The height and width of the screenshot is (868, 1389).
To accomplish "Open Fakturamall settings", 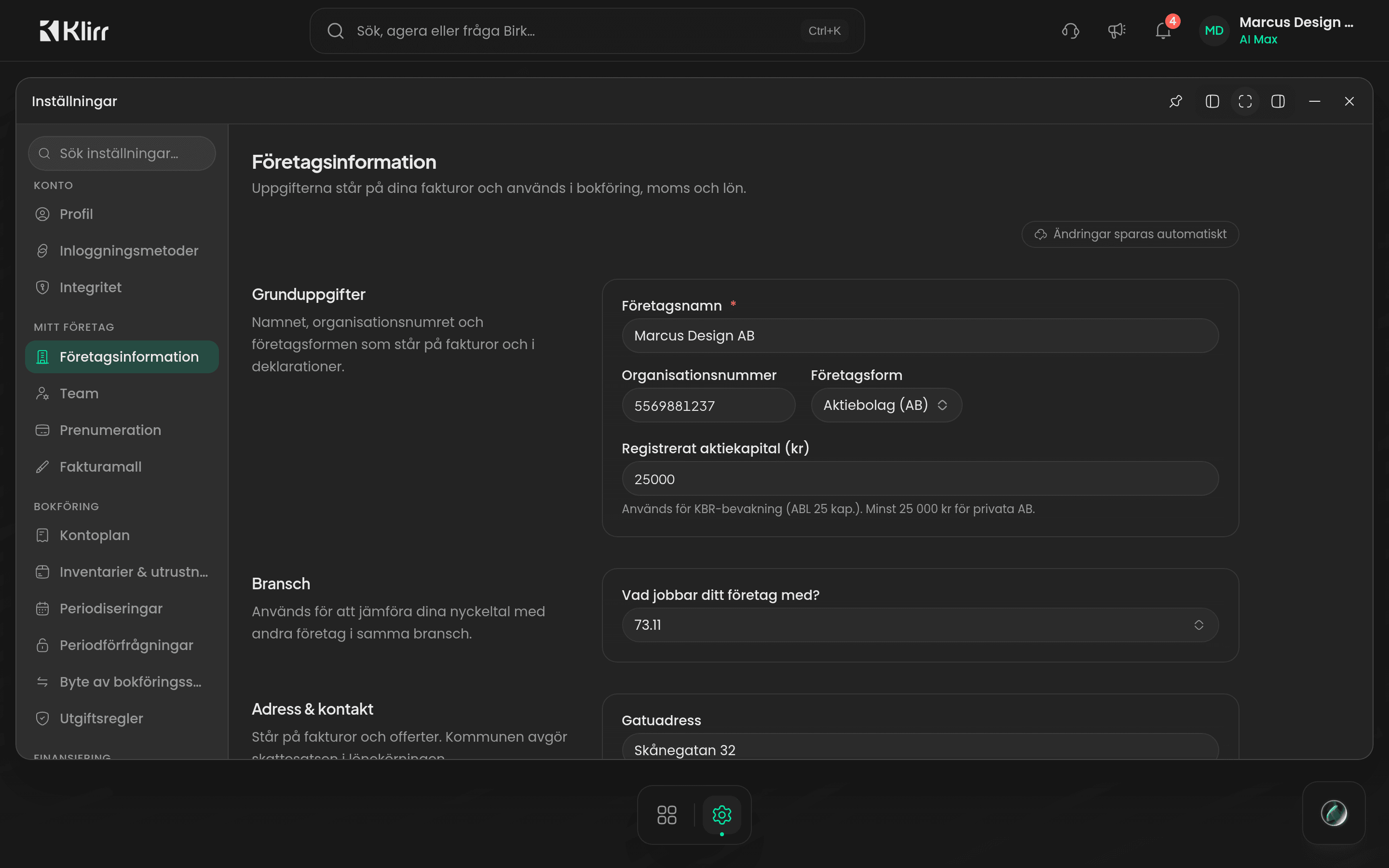I will (x=122, y=467).
